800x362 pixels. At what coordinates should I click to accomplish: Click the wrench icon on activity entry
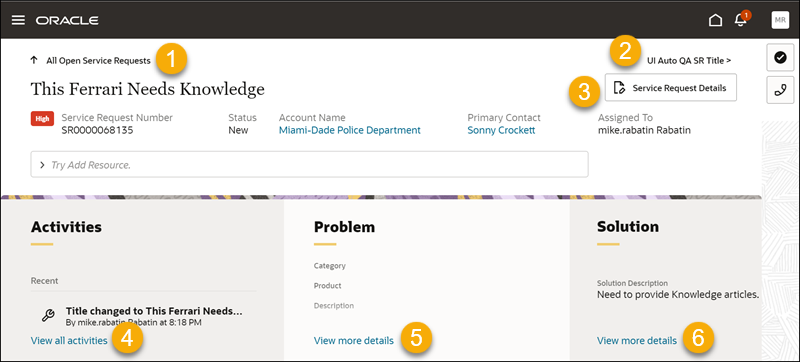coord(48,316)
